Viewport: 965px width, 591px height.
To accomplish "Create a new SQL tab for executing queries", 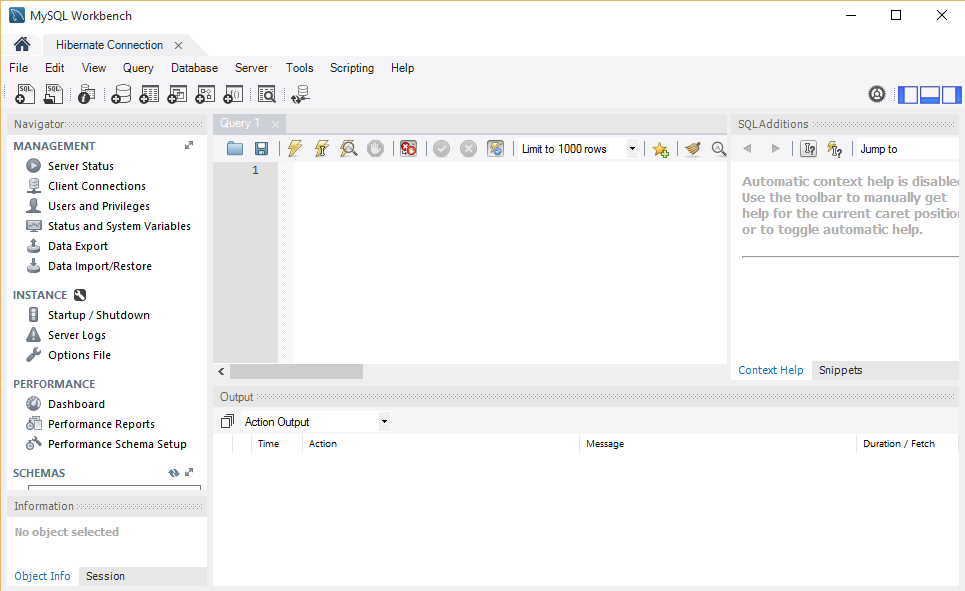I will (x=24, y=93).
